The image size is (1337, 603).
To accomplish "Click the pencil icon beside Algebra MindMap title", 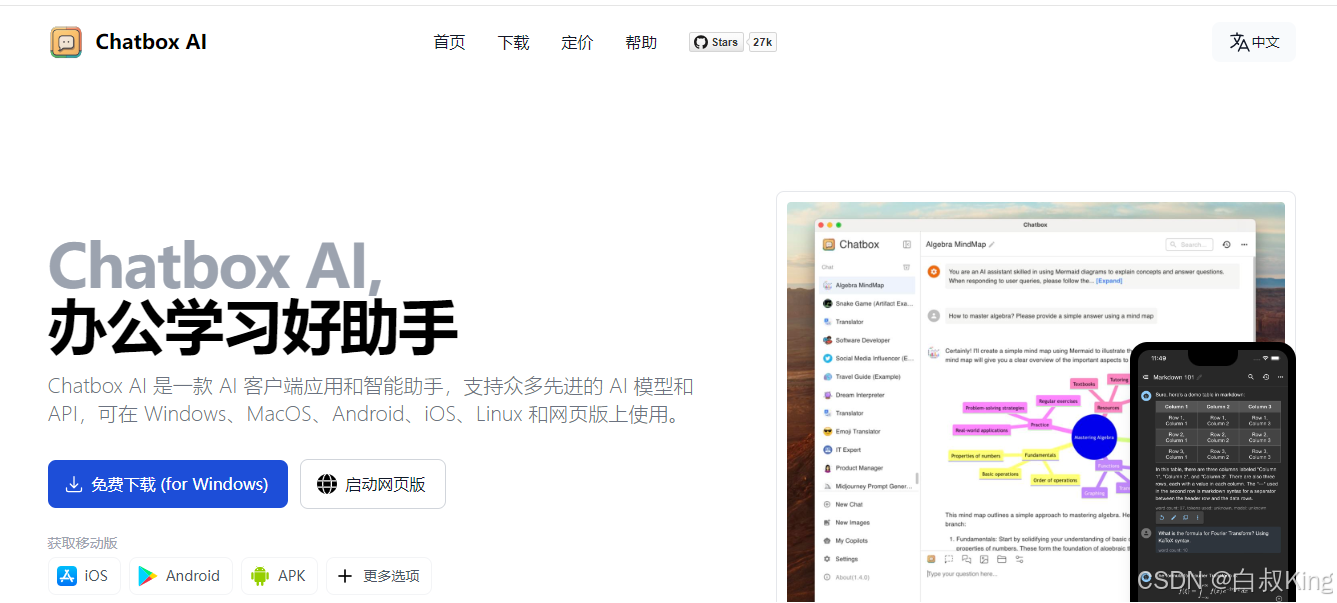I will pos(992,243).
